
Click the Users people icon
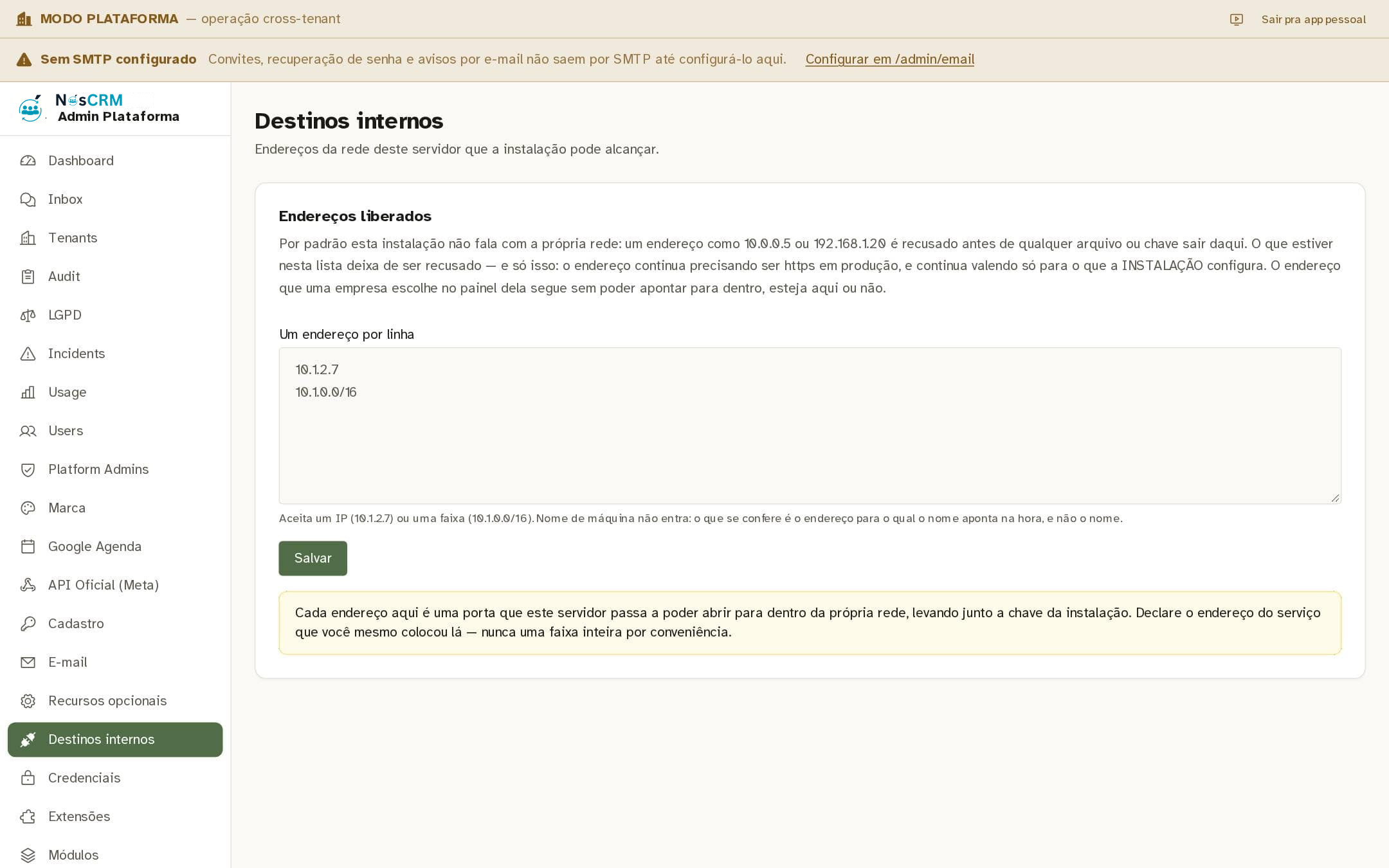tap(28, 431)
